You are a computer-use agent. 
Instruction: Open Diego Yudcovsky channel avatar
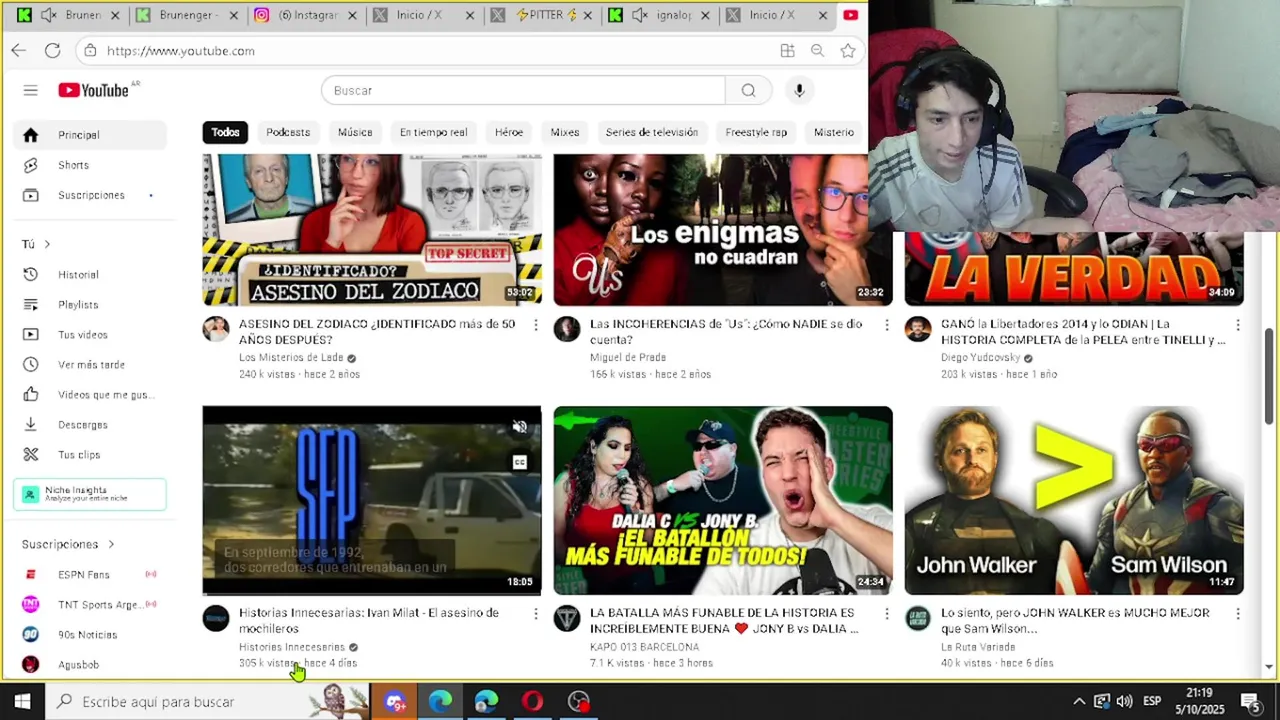918,329
